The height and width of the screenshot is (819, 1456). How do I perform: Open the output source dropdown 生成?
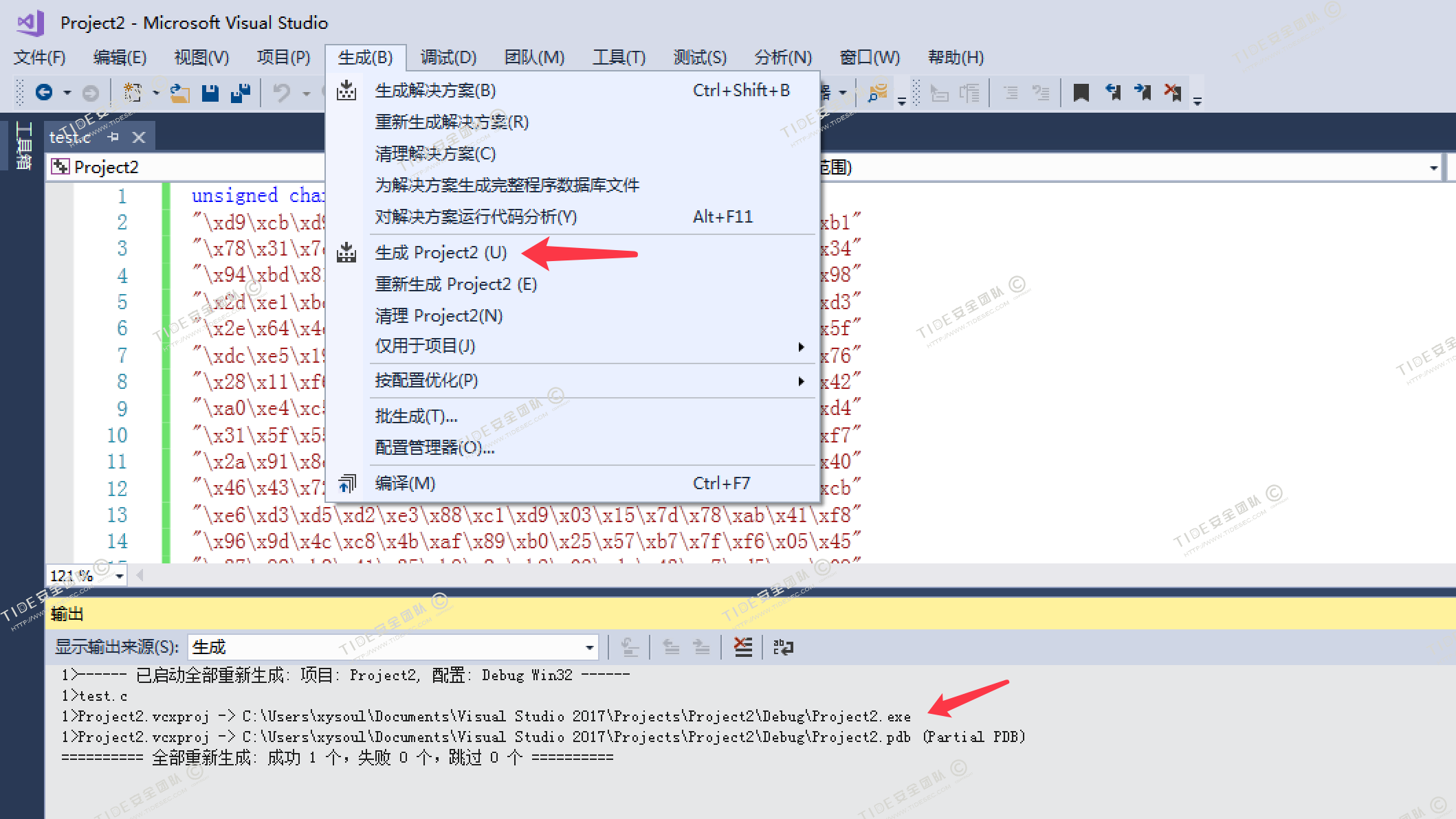pyautogui.click(x=589, y=647)
